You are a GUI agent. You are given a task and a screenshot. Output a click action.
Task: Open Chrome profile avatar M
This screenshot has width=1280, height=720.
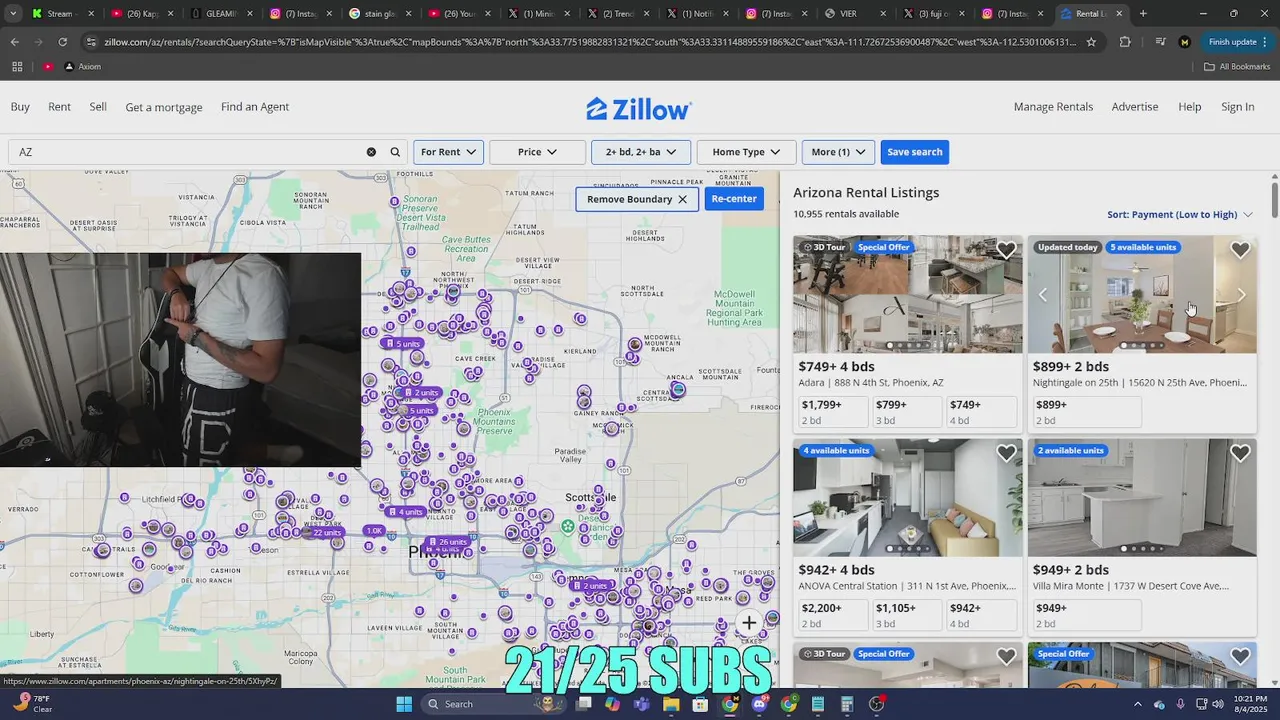point(1185,42)
